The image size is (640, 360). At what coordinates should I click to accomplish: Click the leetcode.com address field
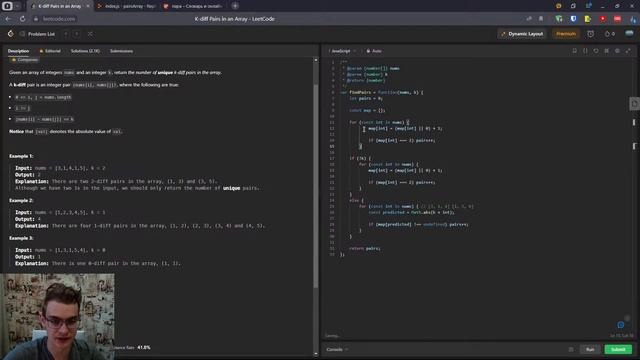pyautogui.click(x=59, y=19)
